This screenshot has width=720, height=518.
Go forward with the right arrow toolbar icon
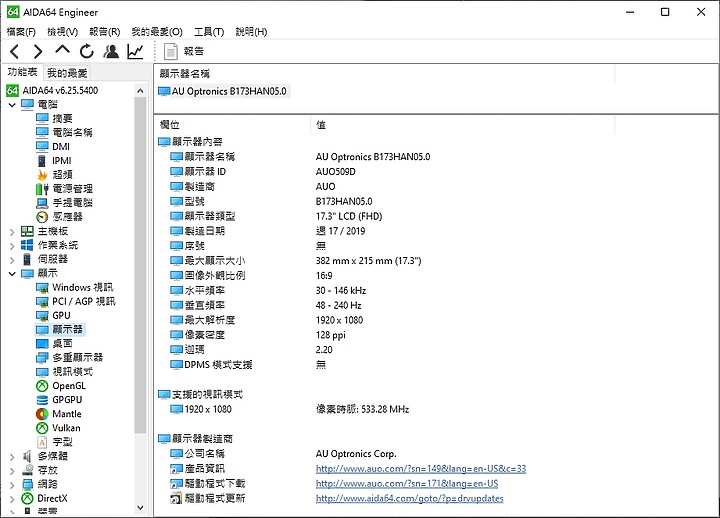tap(38, 51)
